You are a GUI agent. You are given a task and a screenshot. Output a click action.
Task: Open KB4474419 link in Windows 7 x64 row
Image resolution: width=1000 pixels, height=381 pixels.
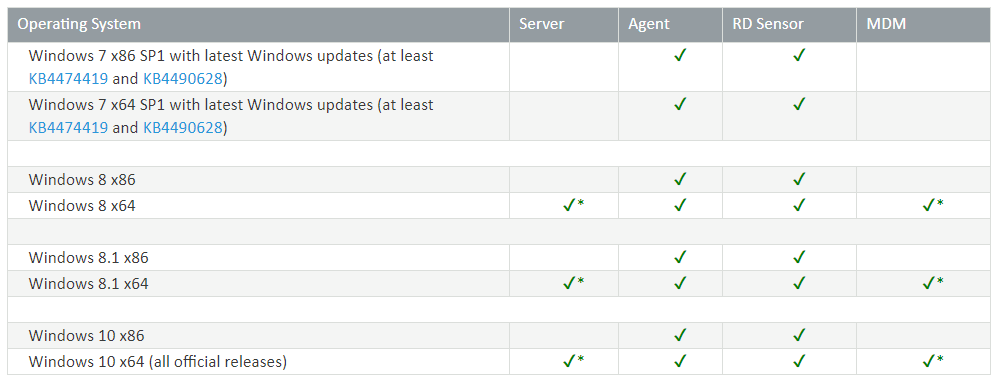(68, 128)
